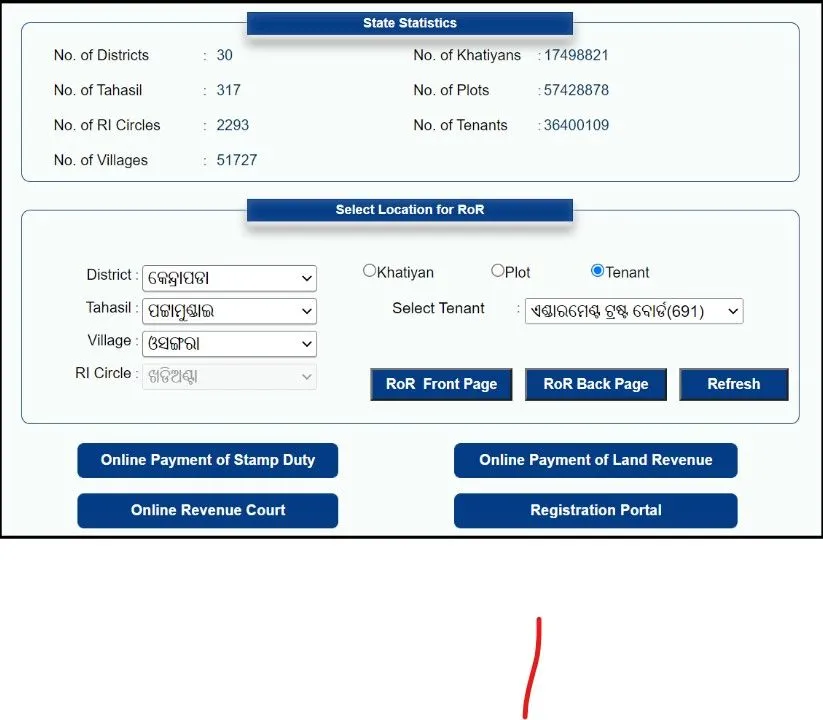Choose the Plot radio option

click(x=497, y=271)
